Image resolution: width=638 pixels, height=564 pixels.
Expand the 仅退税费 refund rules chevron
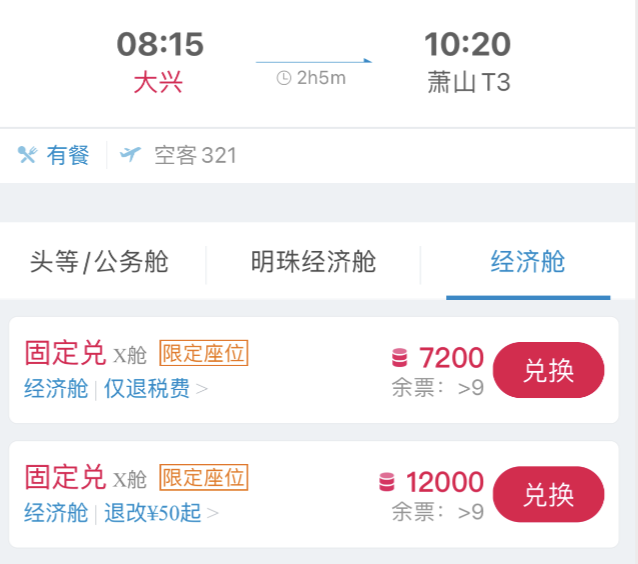(x=202, y=389)
